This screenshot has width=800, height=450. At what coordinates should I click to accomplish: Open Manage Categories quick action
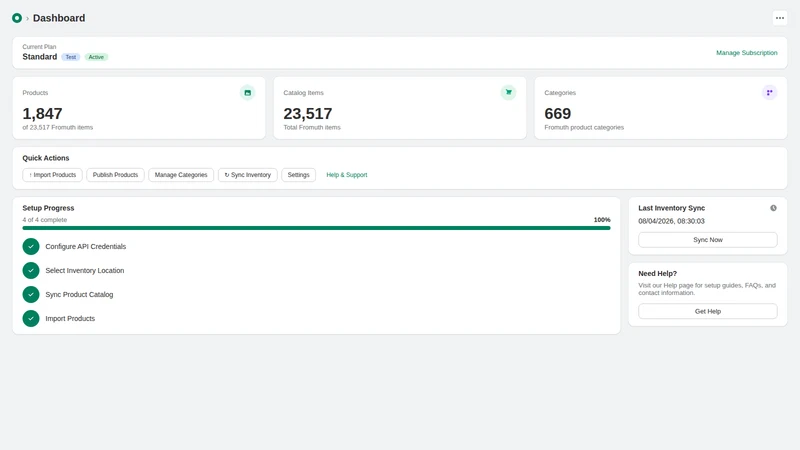pyautogui.click(x=181, y=175)
